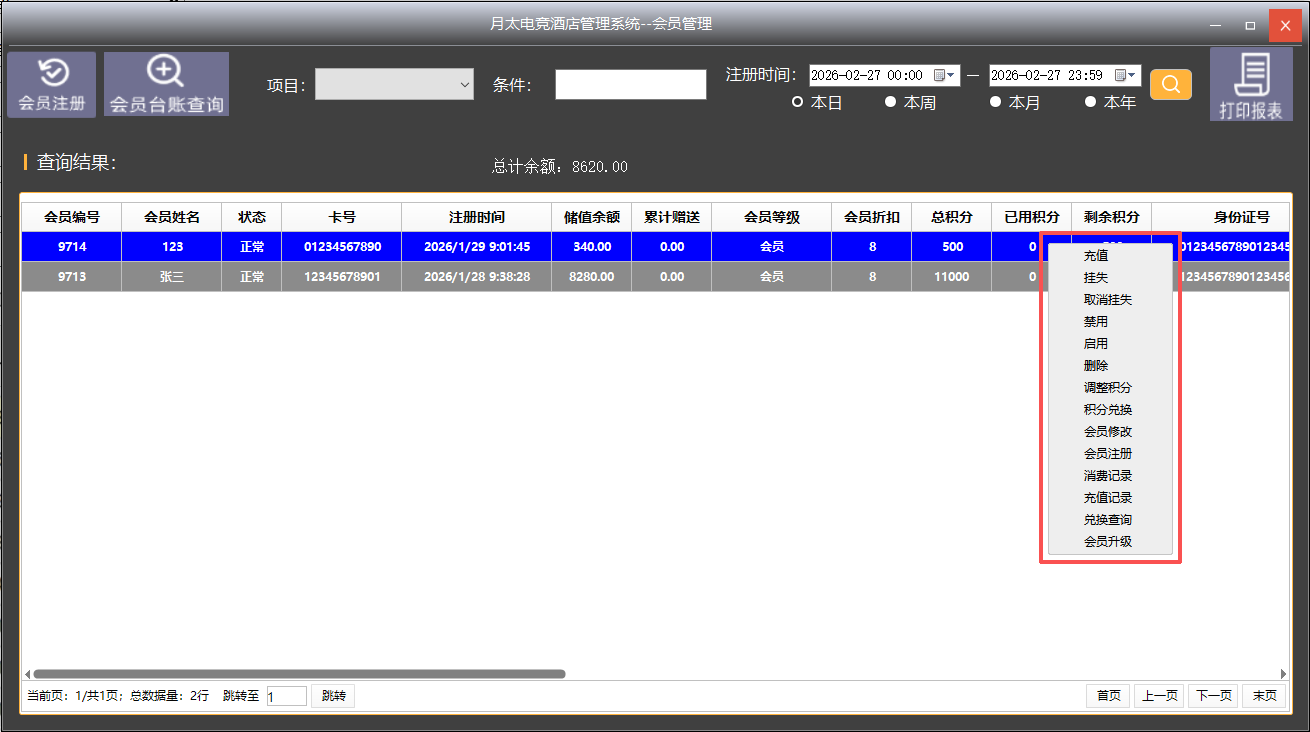Click the orange search icon button

[1170, 85]
